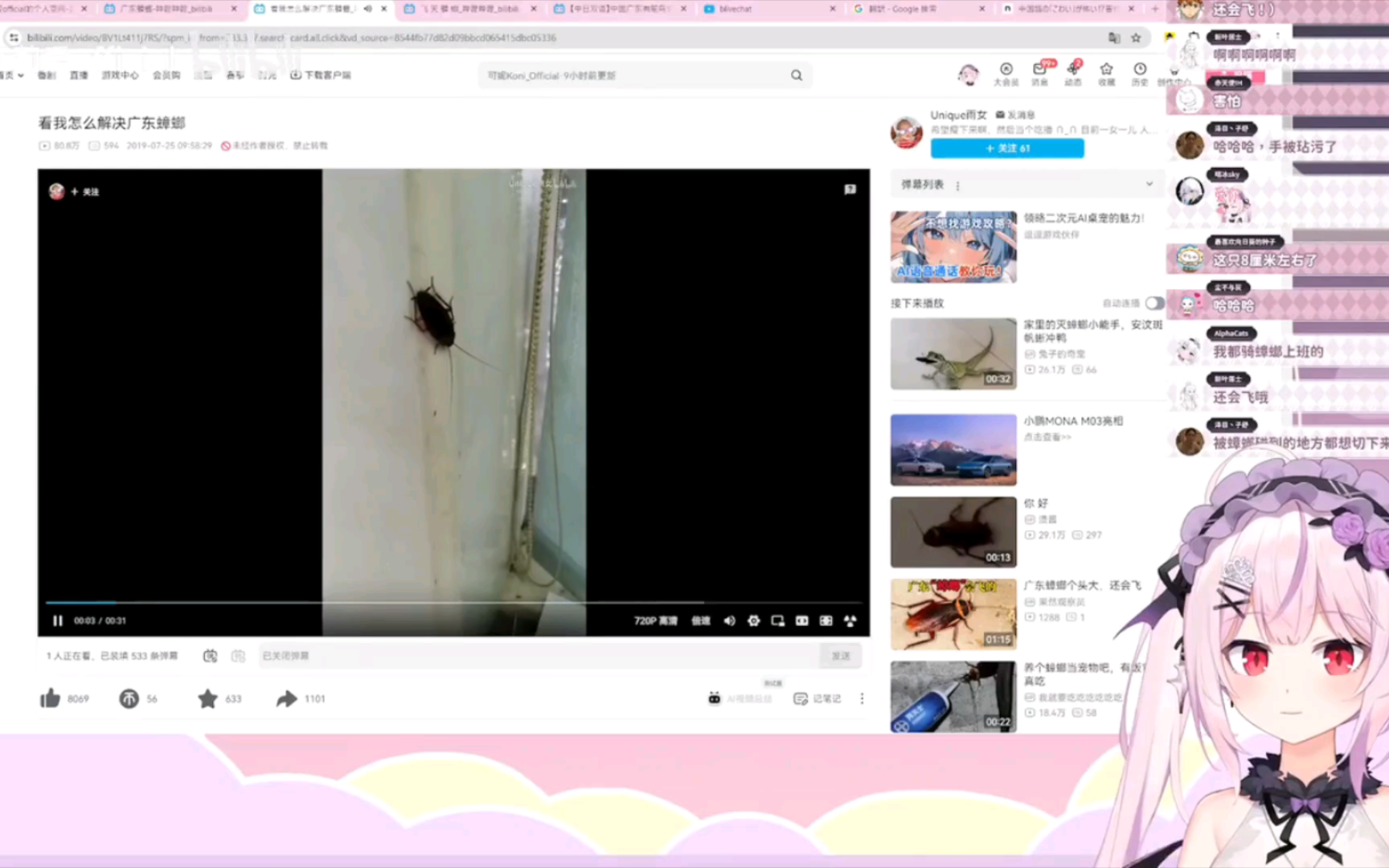Open the 大会员 membership icon
1389x868 pixels.
pyautogui.click(x=1006, y=74)
